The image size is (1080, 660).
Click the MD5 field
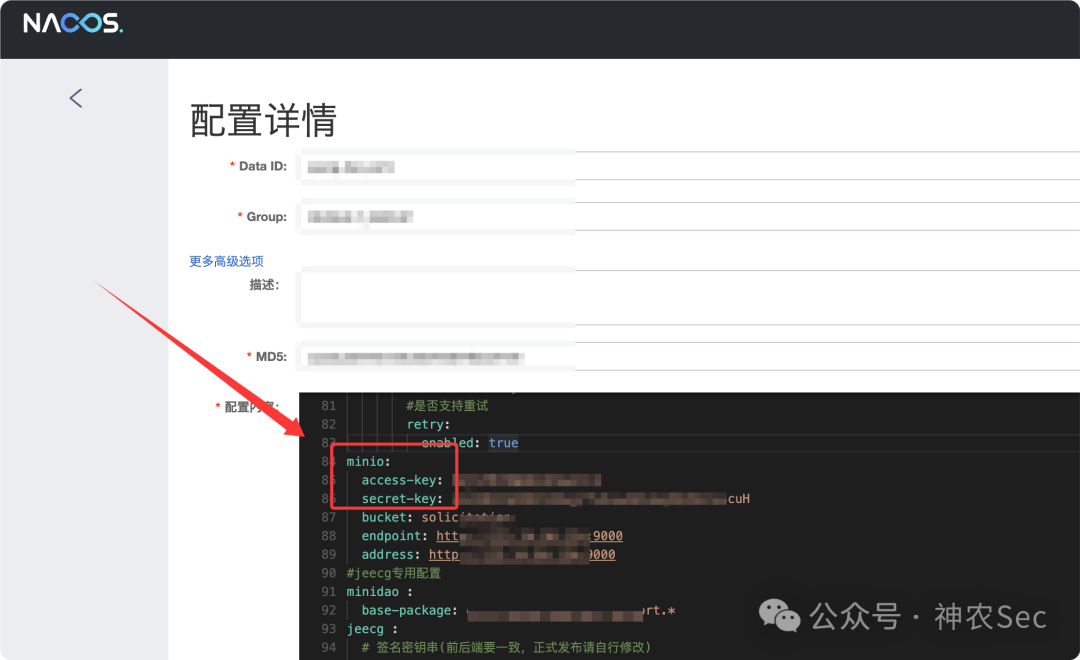(x=689, y=357)
